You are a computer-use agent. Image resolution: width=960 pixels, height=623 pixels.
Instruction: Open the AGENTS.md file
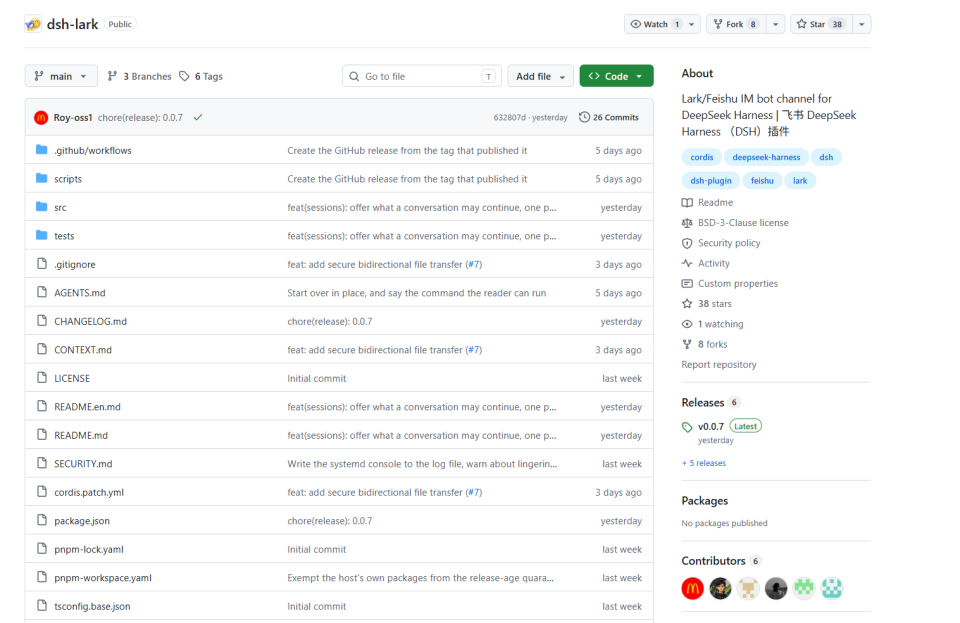pyautogui.click(x=80, y=293)
